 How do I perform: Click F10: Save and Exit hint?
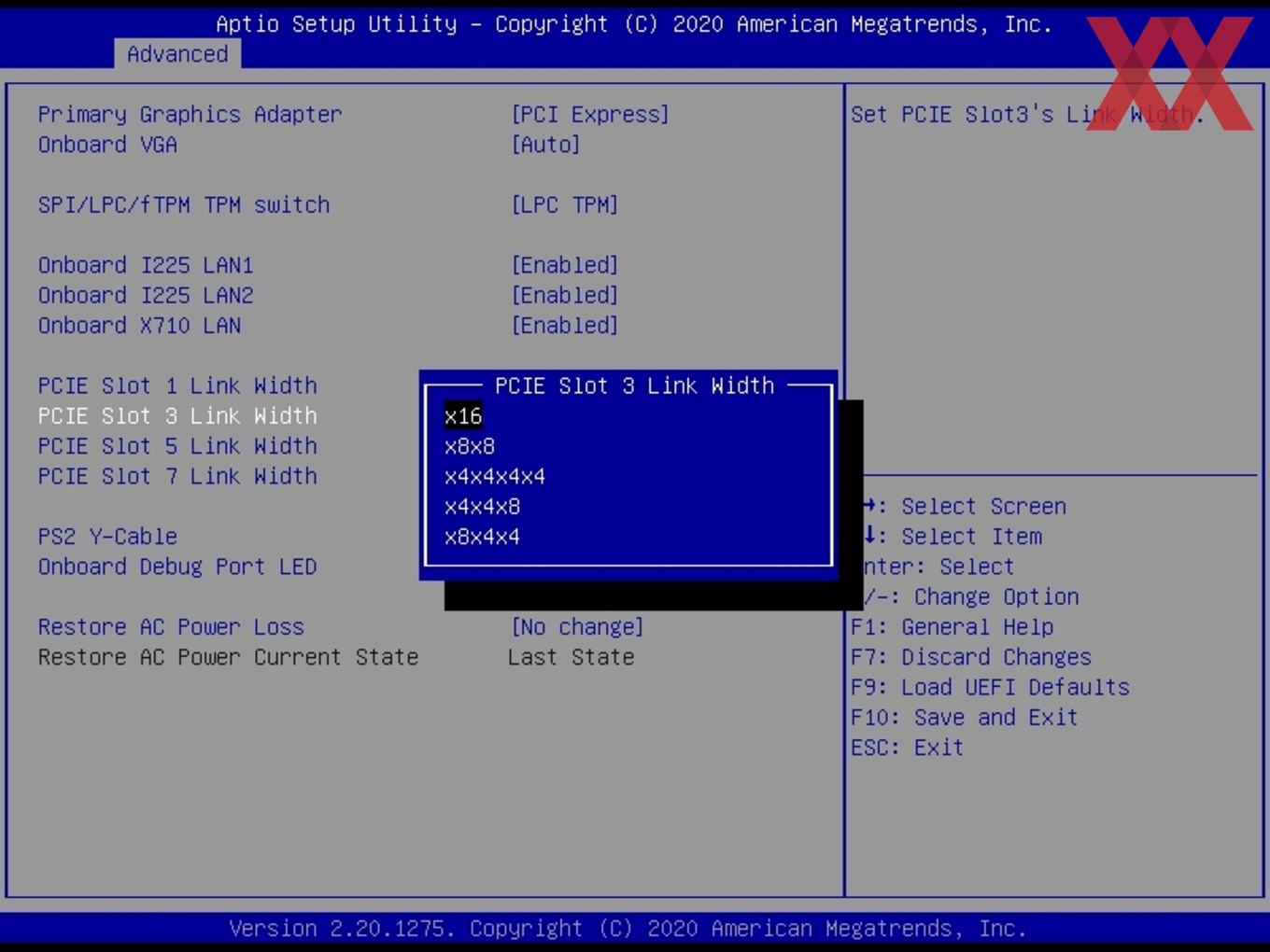coord(964,718)
